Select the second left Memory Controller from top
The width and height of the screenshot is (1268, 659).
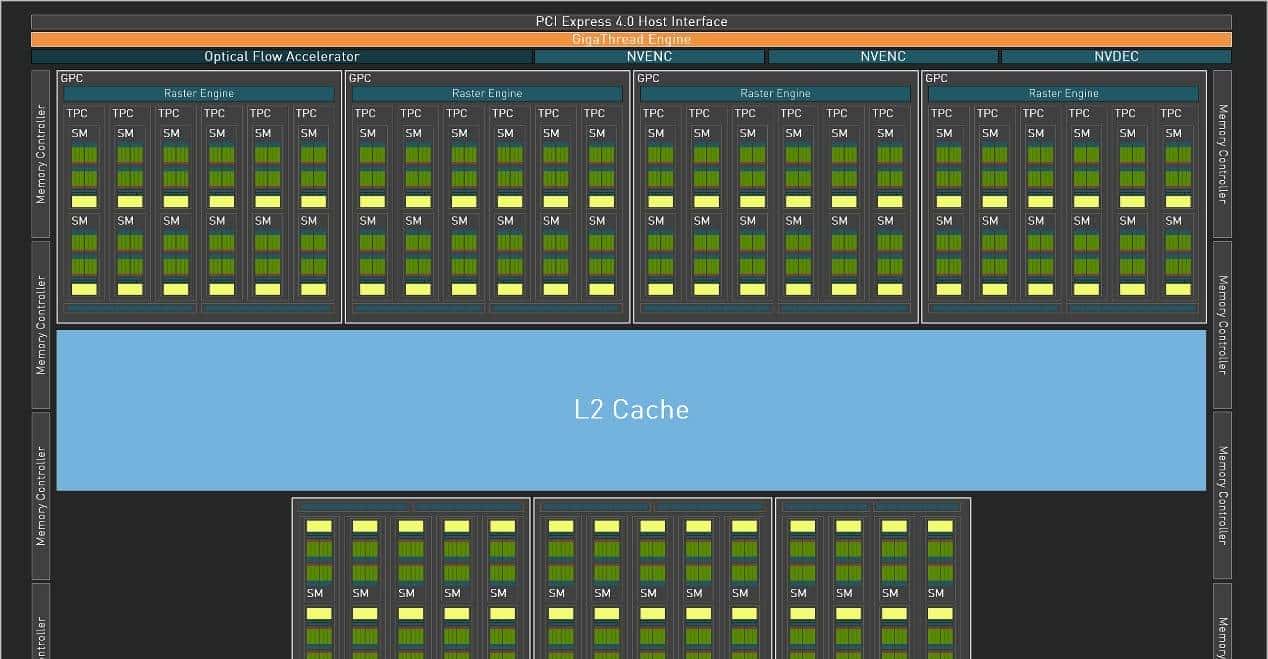(41, 325)
